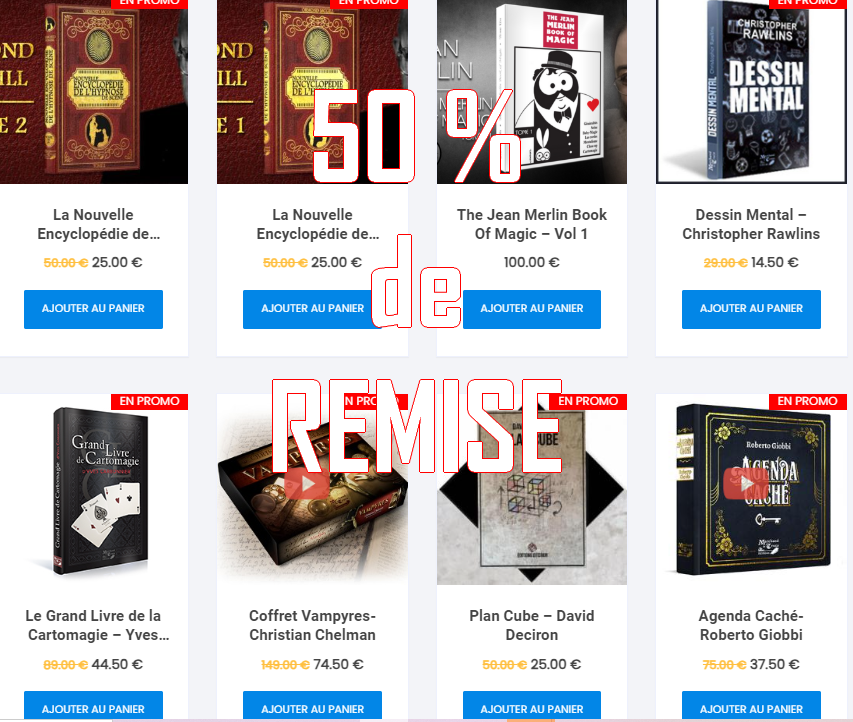Add Plan Cube to cart
Image resolution: width=853 pixels, height=722 pixels.
531,706
